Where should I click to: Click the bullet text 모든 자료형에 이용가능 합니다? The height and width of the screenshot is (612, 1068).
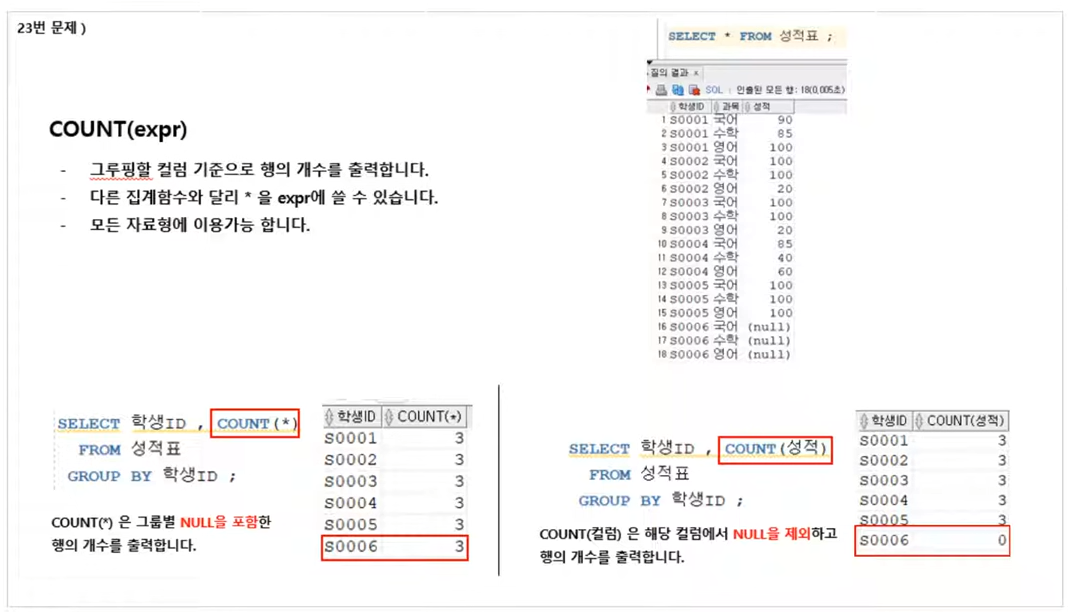click(x=200, y=225)
